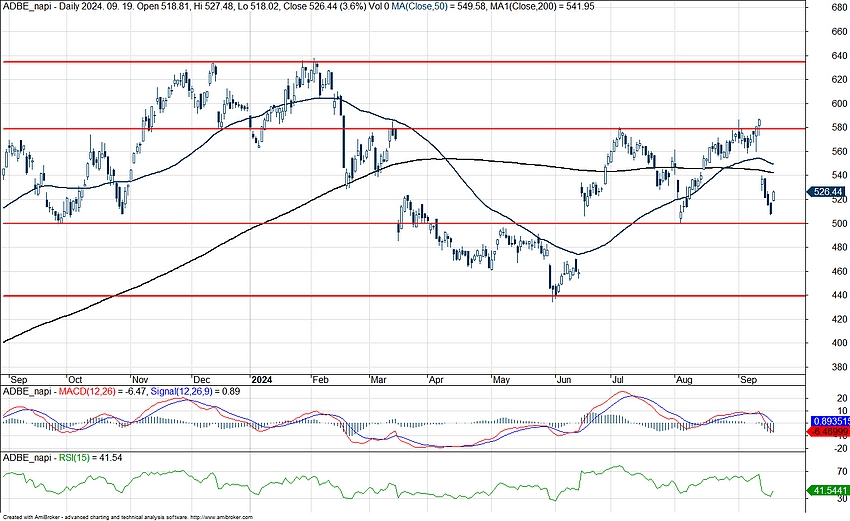Select the Feb month label on time axis
Viewport: 850px width, 521px height.
320,380
